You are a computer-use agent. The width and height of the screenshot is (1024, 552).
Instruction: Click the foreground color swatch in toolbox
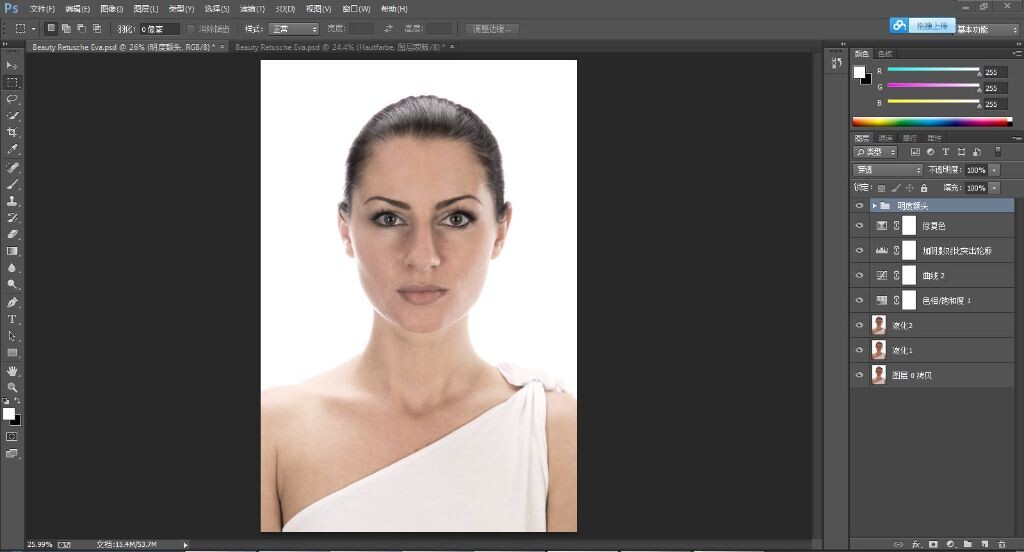[8, 414]
